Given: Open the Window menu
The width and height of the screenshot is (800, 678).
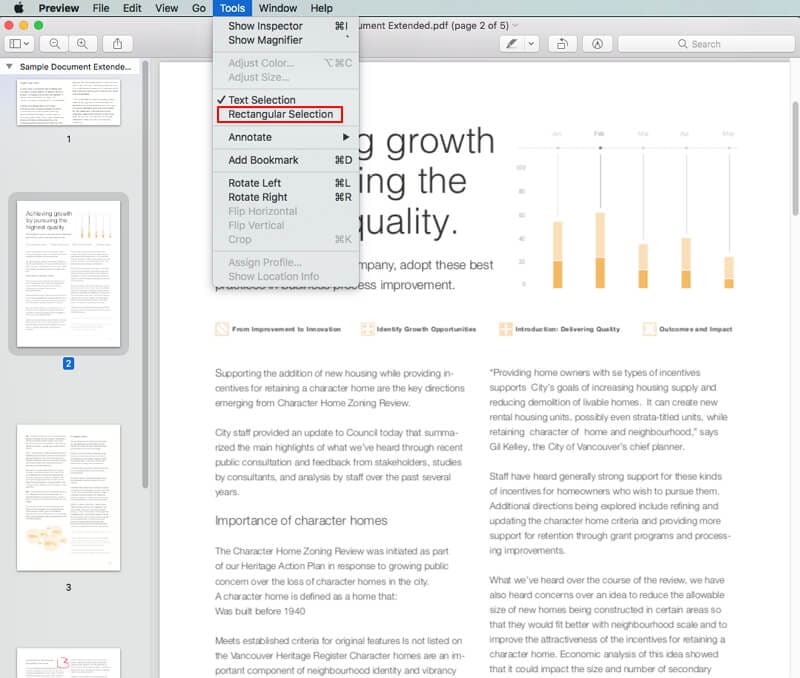Looking at the screenshot, I should (x=278, y=8).
